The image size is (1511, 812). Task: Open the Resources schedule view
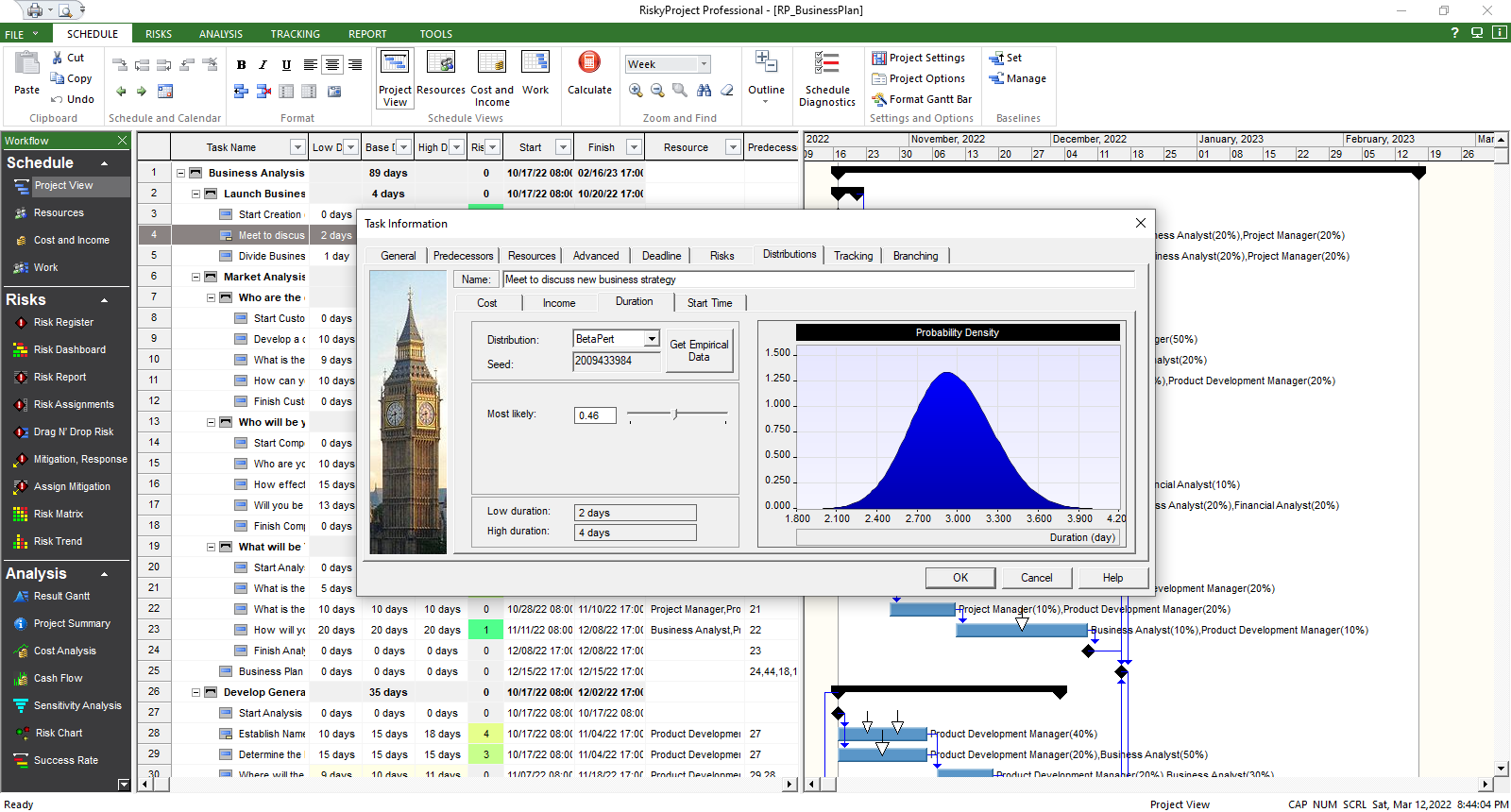click(x=441, y=74)
